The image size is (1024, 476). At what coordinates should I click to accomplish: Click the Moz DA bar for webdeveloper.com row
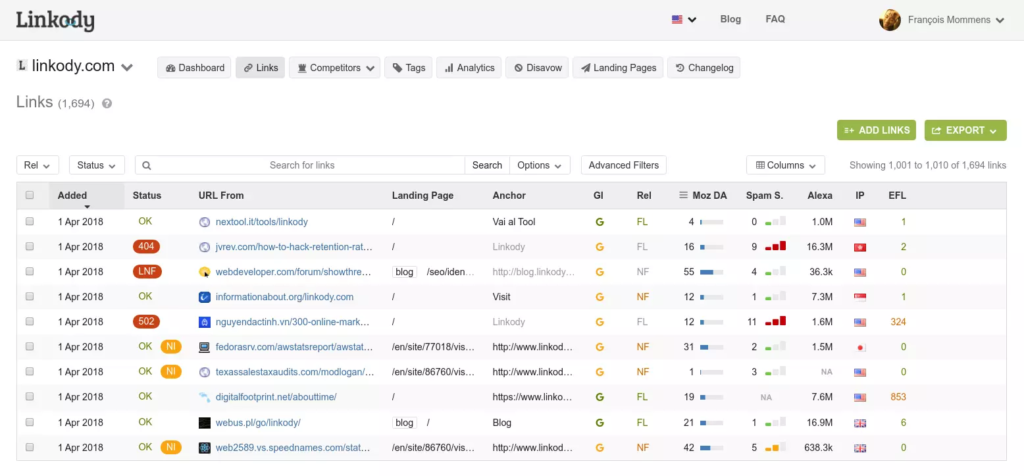pos(712,272)
